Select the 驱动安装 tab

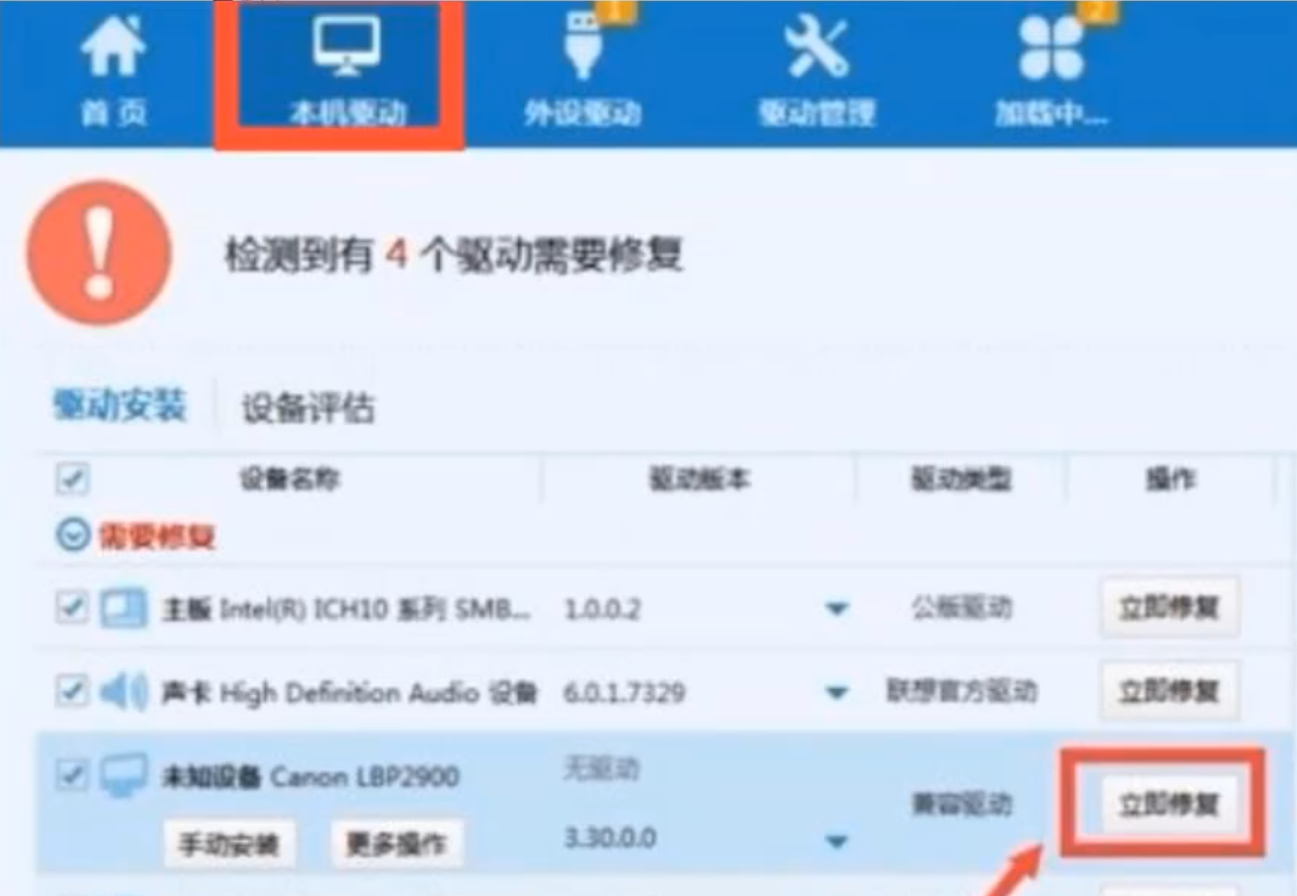[x=119, y=406]
